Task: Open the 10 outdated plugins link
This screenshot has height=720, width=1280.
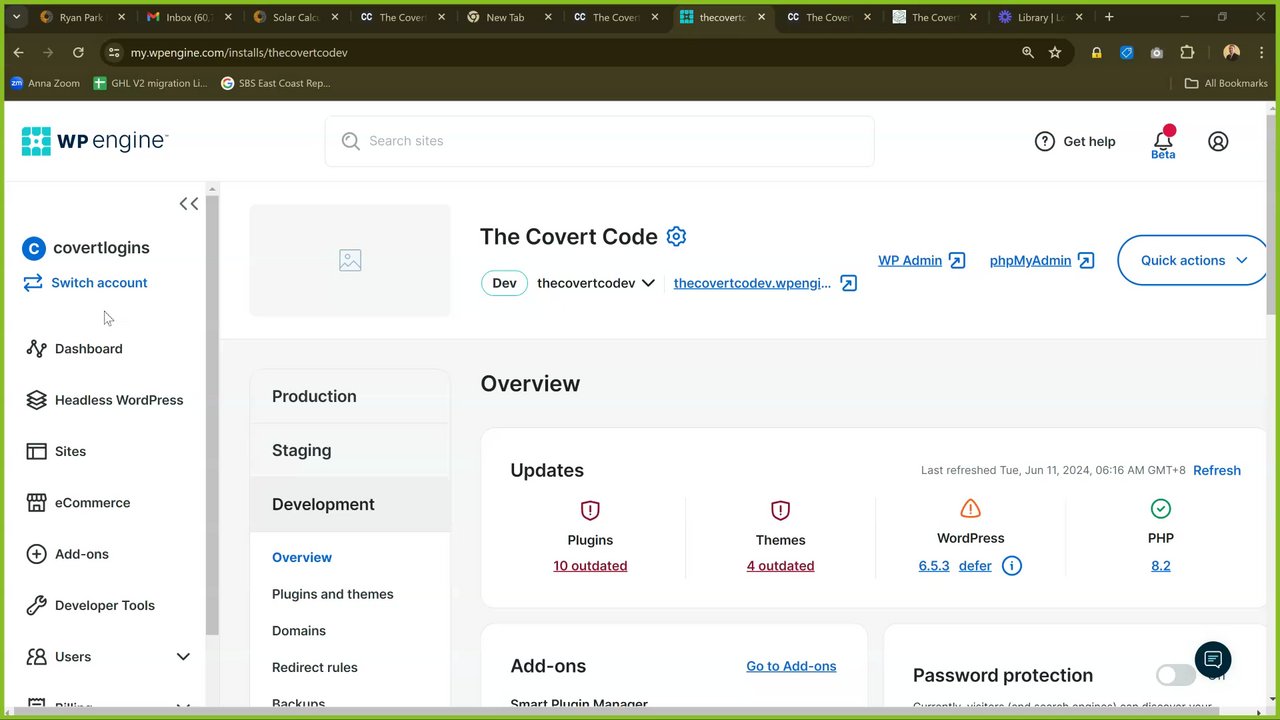Action: pyautogui.click(x=590, y=566)
